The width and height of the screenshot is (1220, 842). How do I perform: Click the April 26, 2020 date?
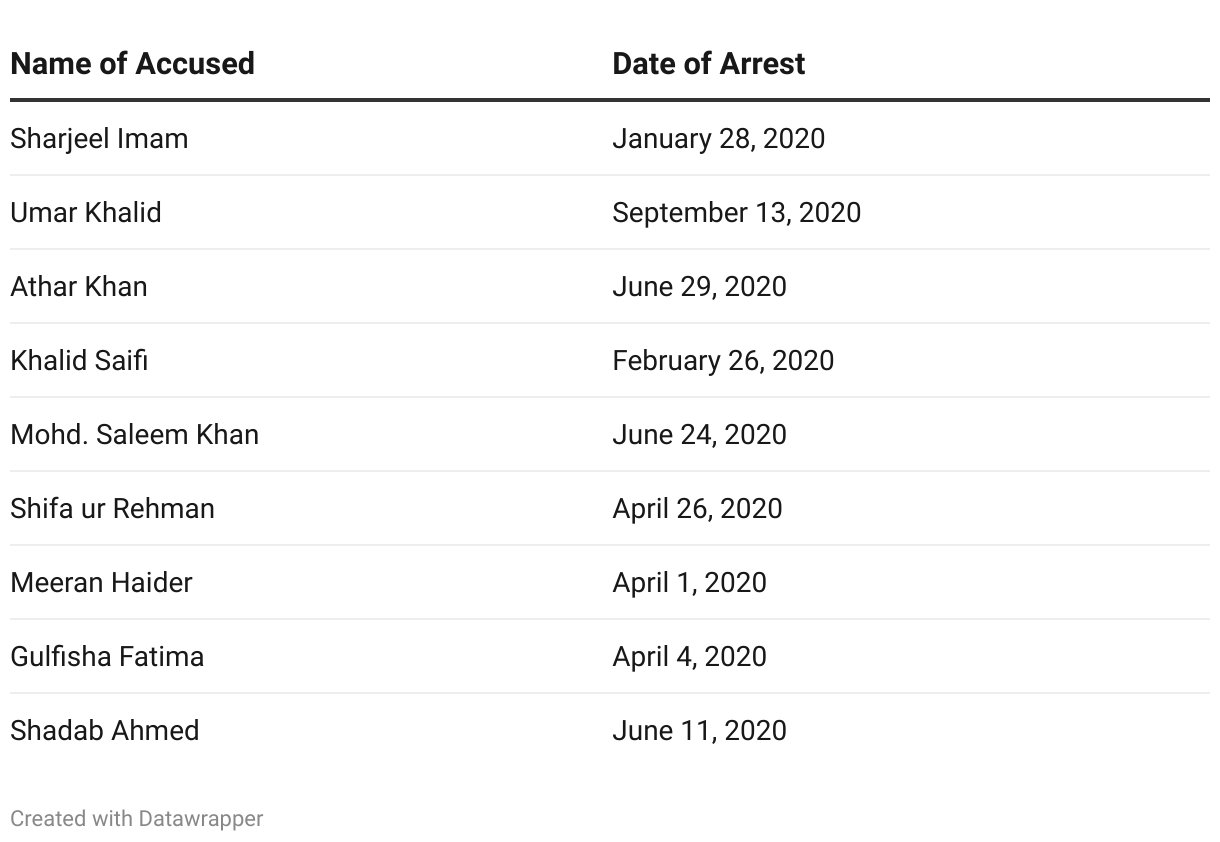pos(698,508)
